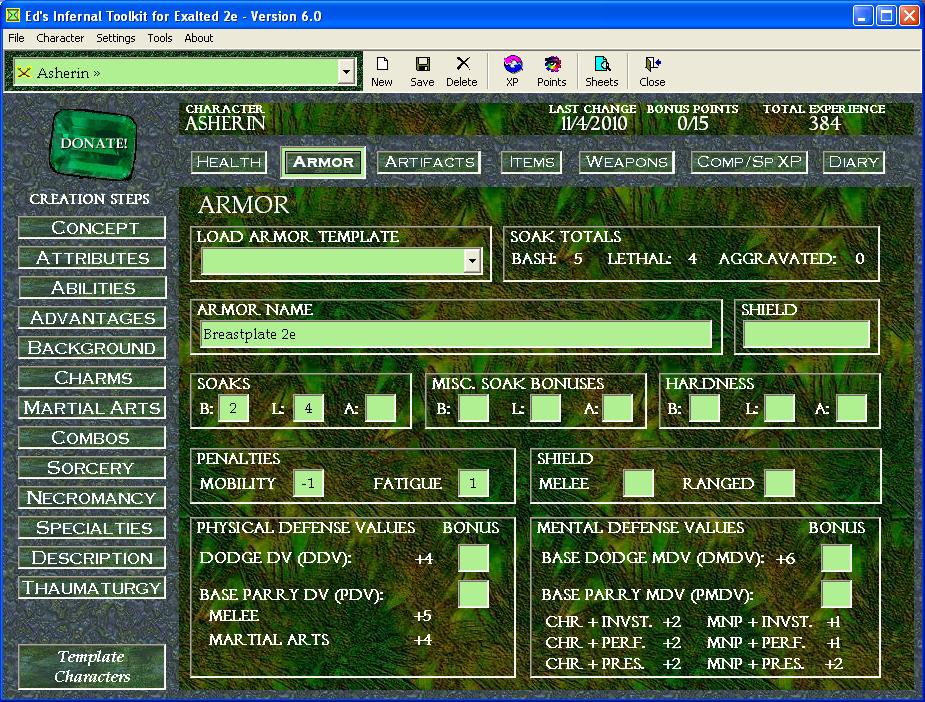This screenshot has width=925, height=702.
Task: Click the Total Experience value 384
Action: click(x=824, y=124)
